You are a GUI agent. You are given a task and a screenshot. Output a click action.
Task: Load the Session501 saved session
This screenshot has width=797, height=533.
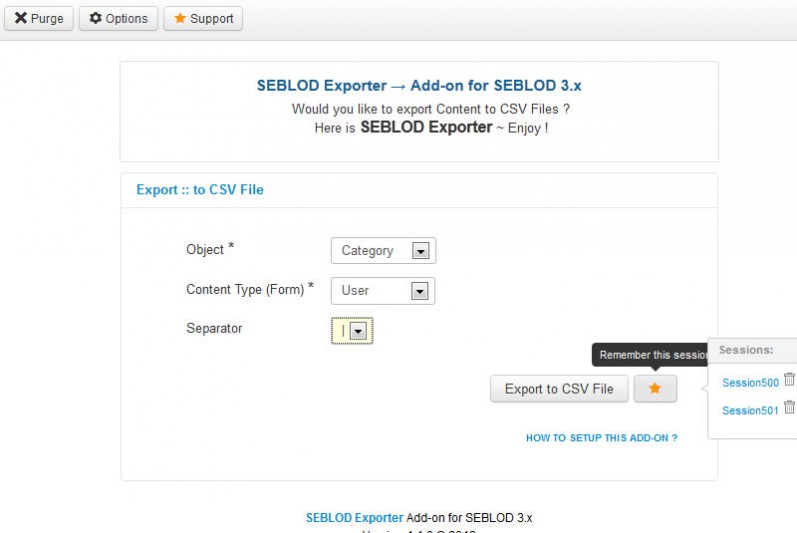750,411
